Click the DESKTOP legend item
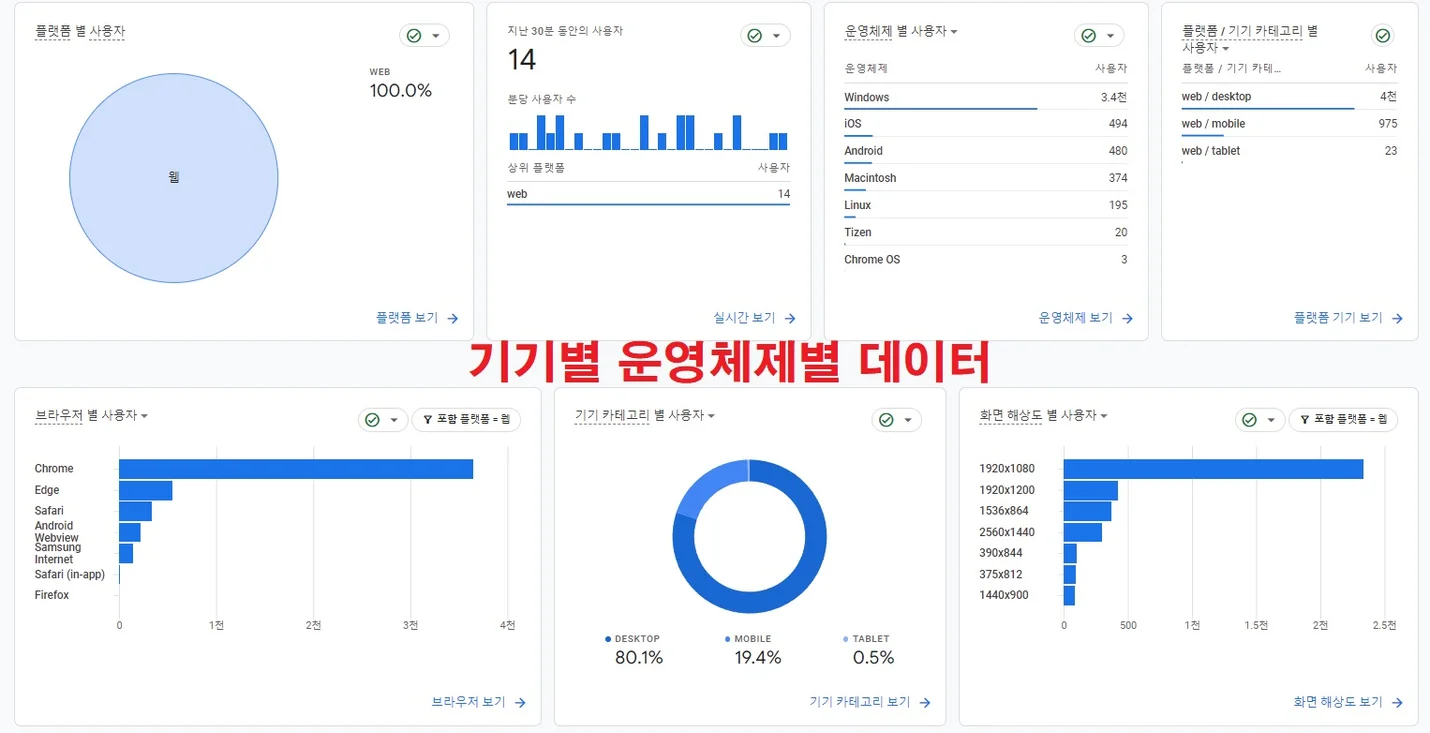The height and width of the screenshot is (733, 1430). pyautogui.click(x=636, y=649)
